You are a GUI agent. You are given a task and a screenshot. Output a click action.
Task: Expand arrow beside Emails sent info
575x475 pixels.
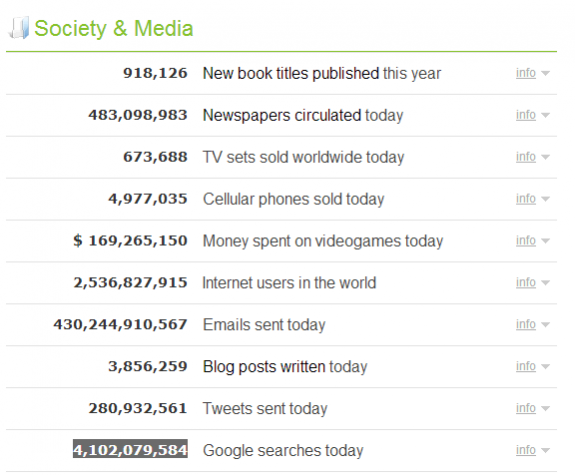coord(545,324)
